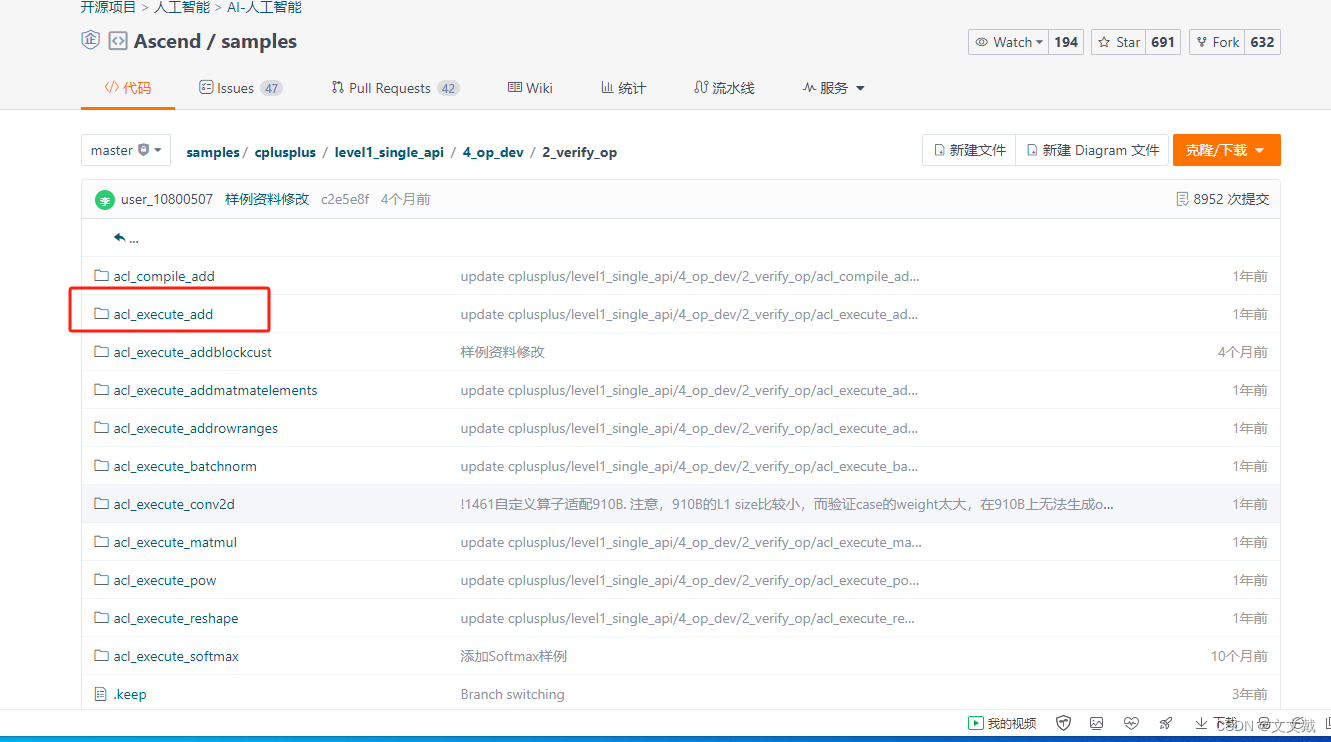
Task: Open the samples repository title link
Action: [x=259, y=41]
